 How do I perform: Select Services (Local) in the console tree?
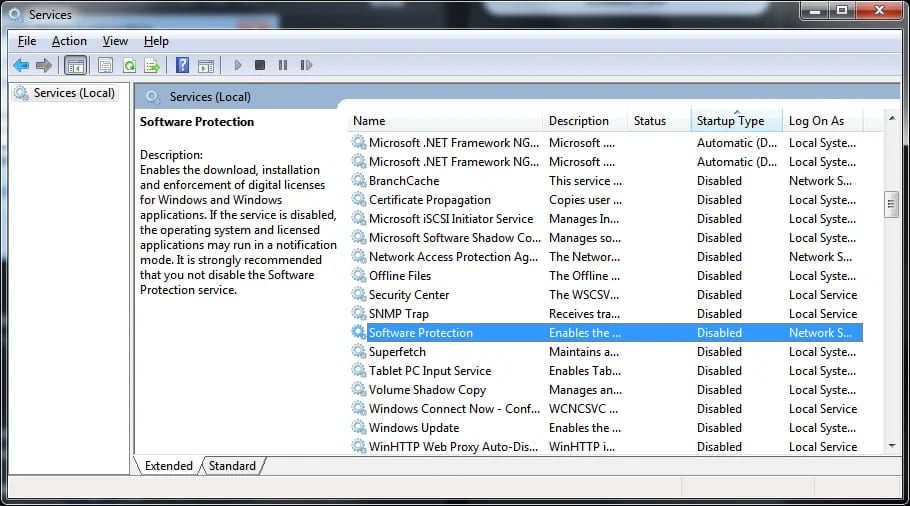[x=74, y=93]
